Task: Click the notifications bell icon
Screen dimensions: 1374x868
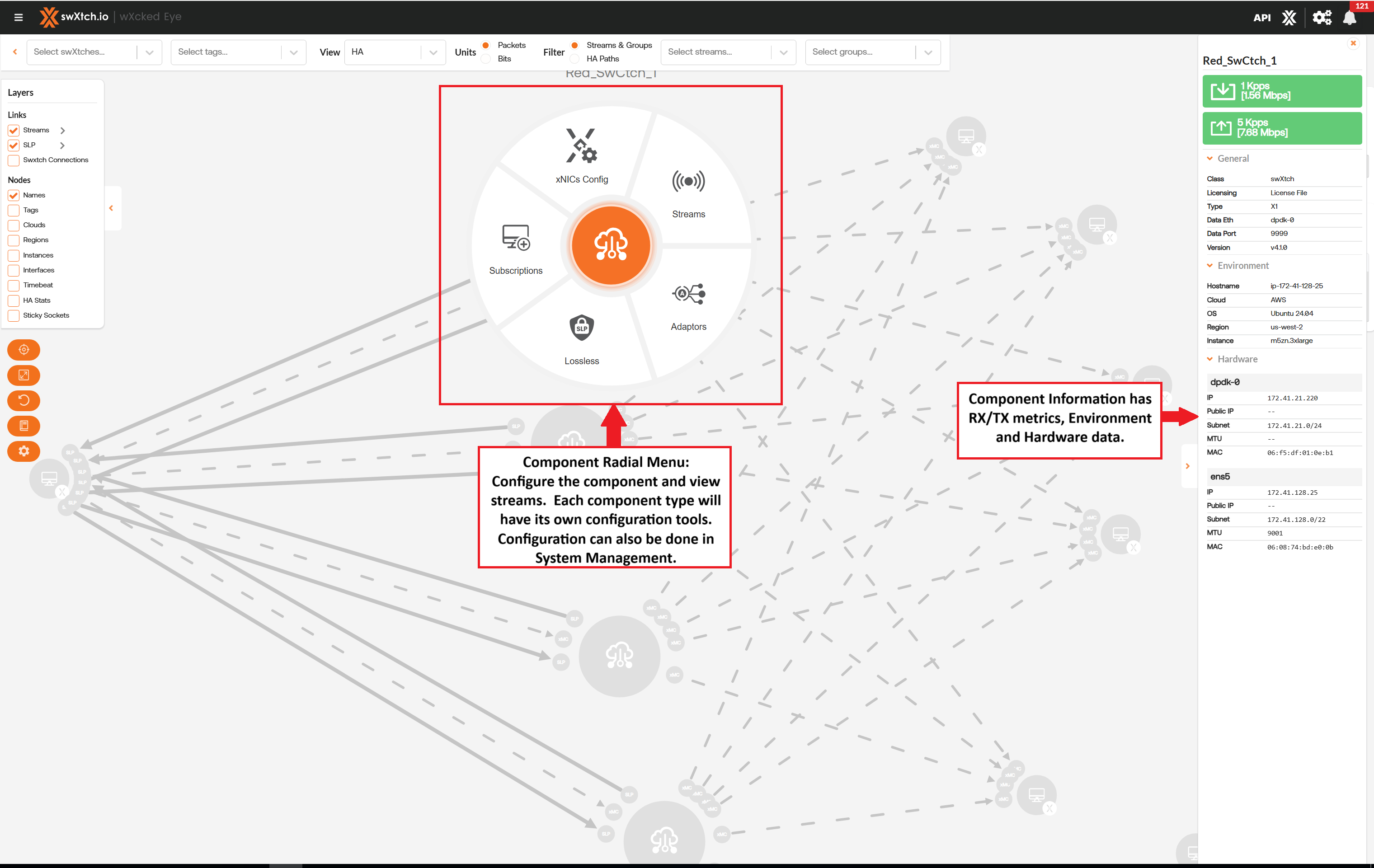Action: [x=1350, y=17]
